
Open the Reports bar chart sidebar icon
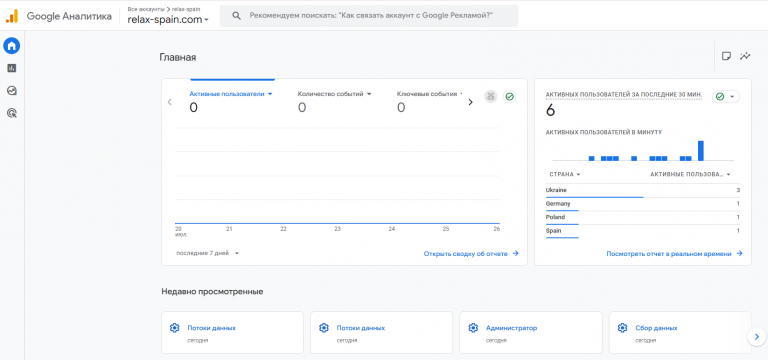12,68
